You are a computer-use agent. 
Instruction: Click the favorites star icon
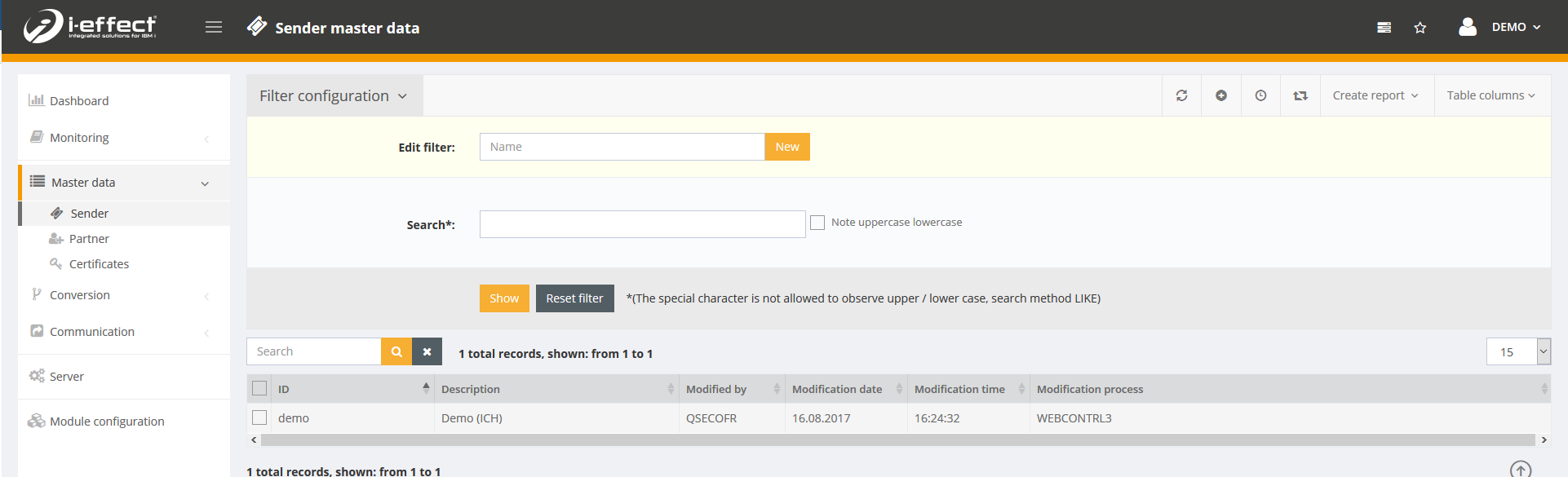pos(1420,28)
